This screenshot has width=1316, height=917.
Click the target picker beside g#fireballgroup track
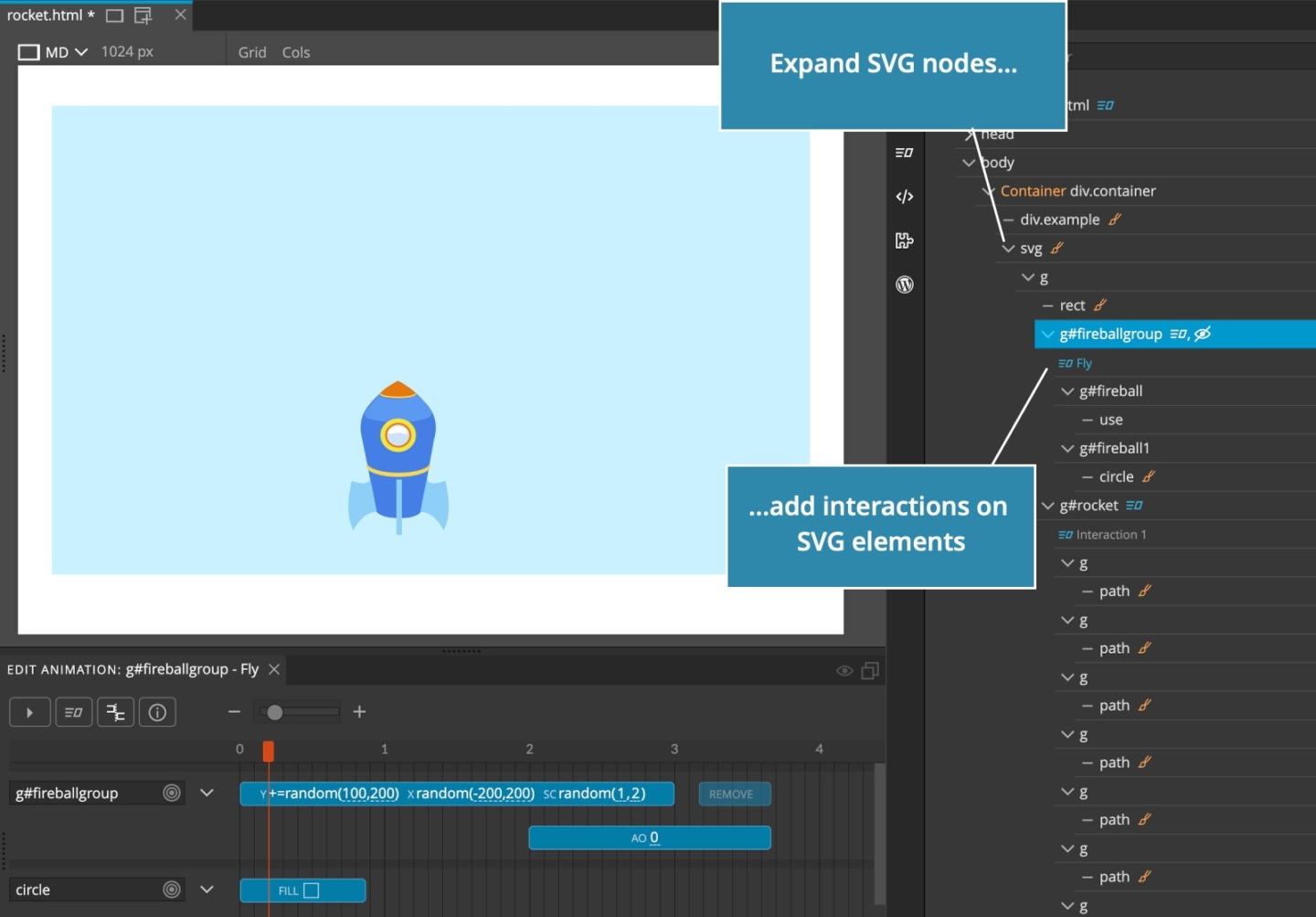point(171,793)
